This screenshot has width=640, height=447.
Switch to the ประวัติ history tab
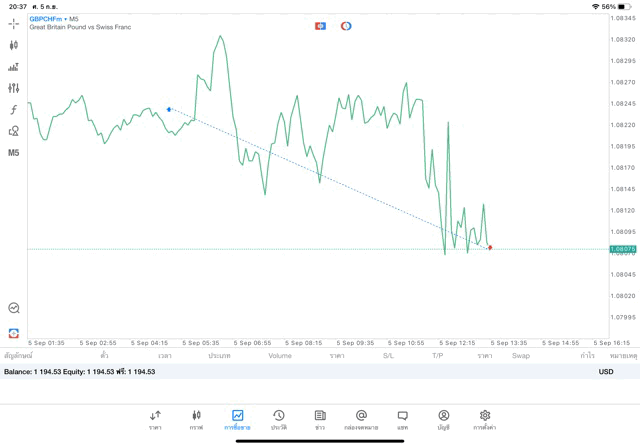point(278,419)
